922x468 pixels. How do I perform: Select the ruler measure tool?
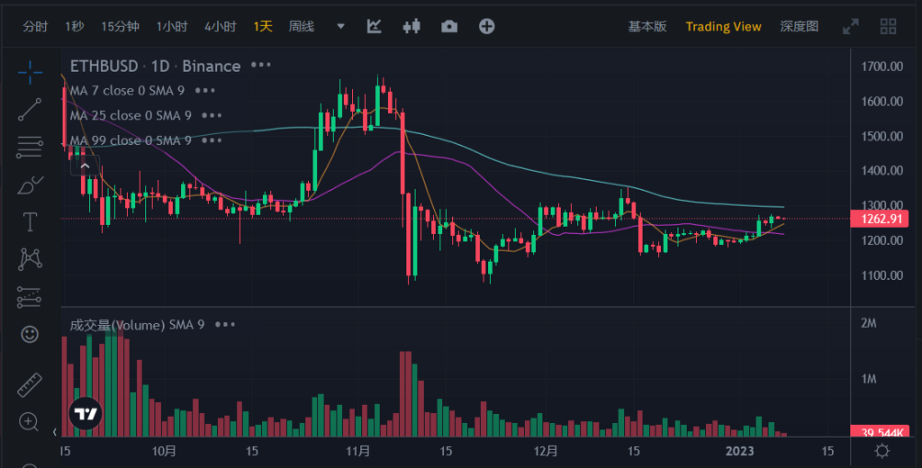pos(30,385)
